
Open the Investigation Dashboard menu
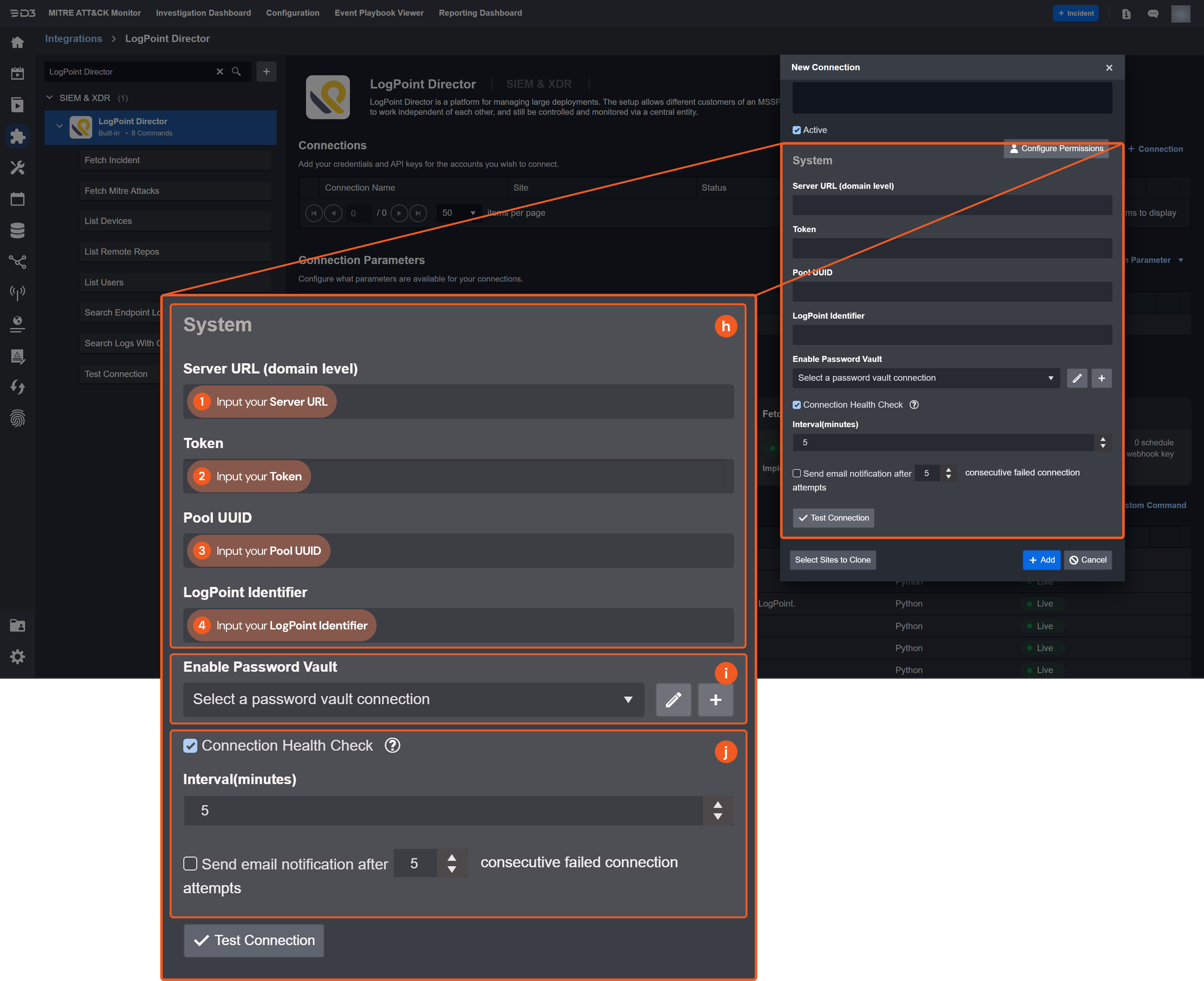[203, 13]
